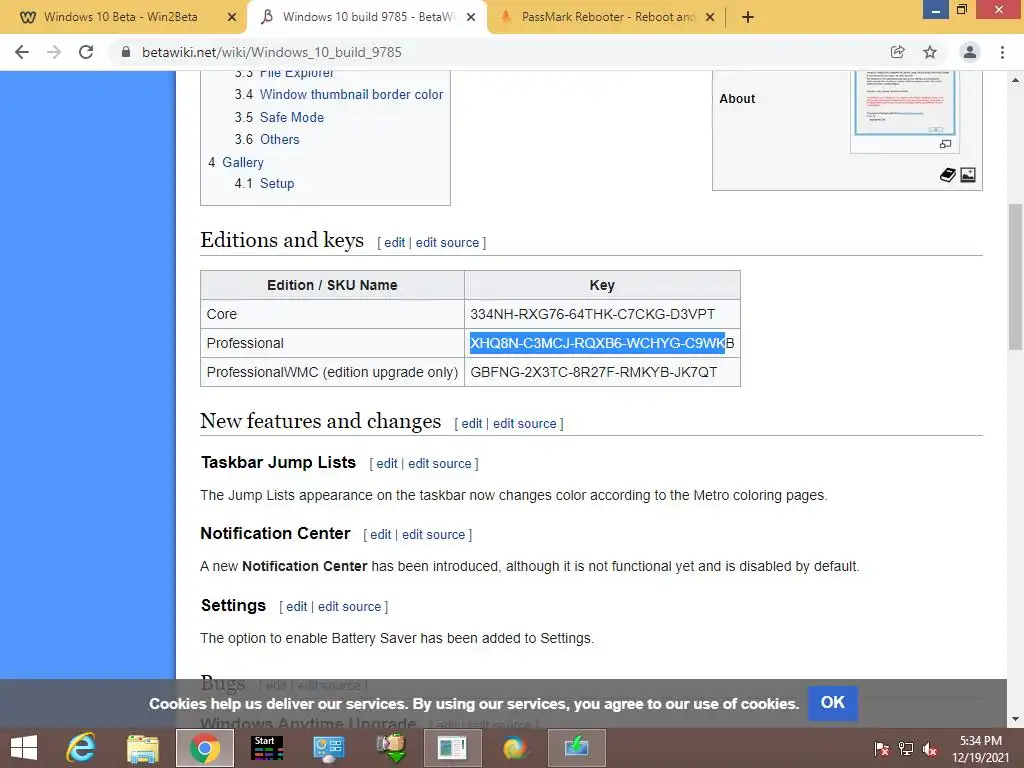The height and width of the screenshot is (768, 1024).
Task: Edit the Taskbar Jump Lists section
Action: coord(387,464)
